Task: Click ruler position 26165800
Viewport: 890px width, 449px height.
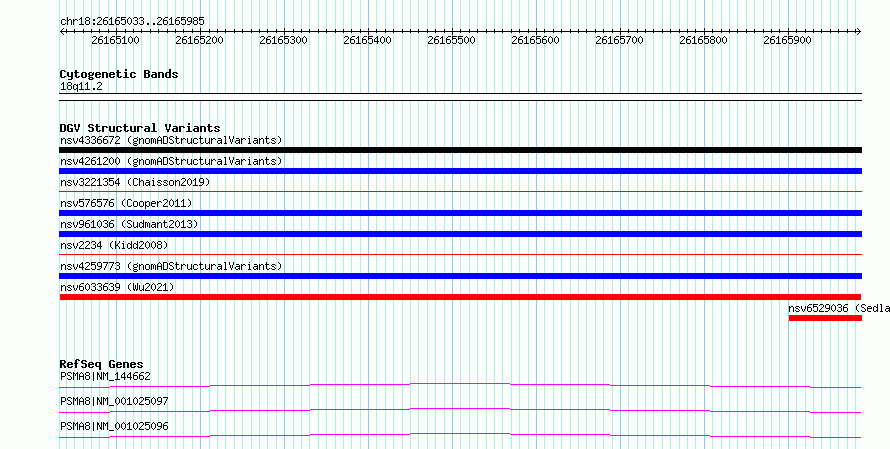Action: [703, 40]
